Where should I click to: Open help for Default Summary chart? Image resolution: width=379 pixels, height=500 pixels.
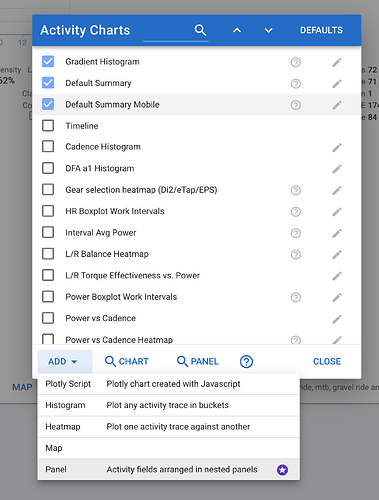(x=296, y=83)
